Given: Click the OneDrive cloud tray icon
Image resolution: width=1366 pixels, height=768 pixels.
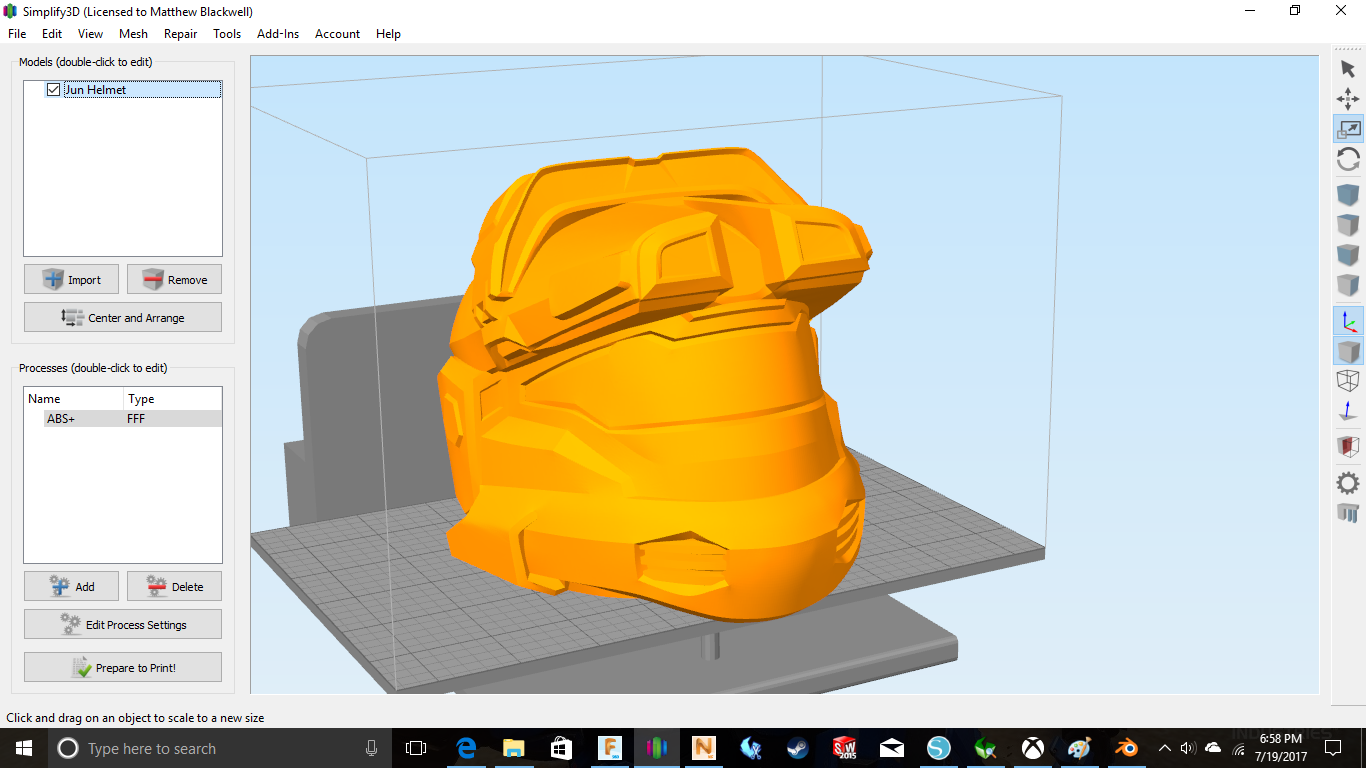Looking at the screenshot, I should pyautogui.click(x=1213, y=748).
